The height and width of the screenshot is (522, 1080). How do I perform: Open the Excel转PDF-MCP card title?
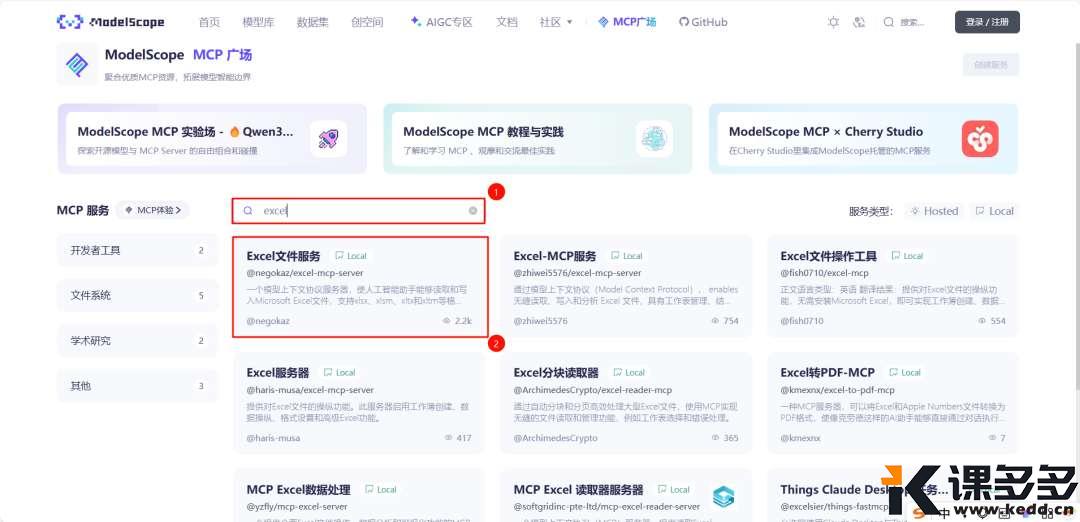(x=827, y=373)
